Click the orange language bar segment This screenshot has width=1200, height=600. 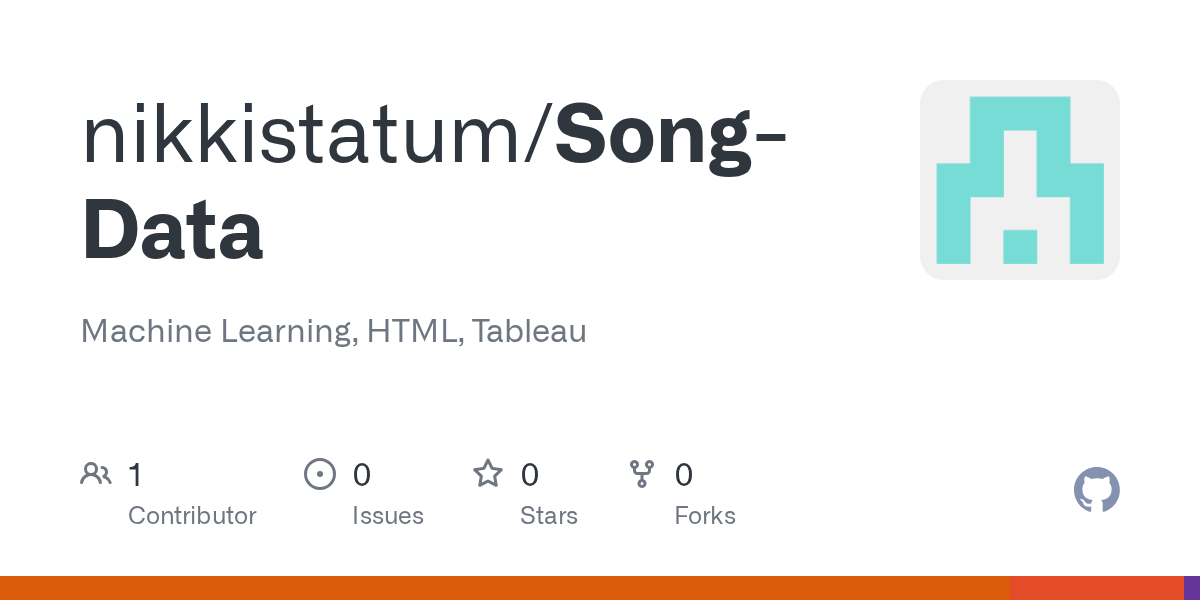(x=505, y=588)
